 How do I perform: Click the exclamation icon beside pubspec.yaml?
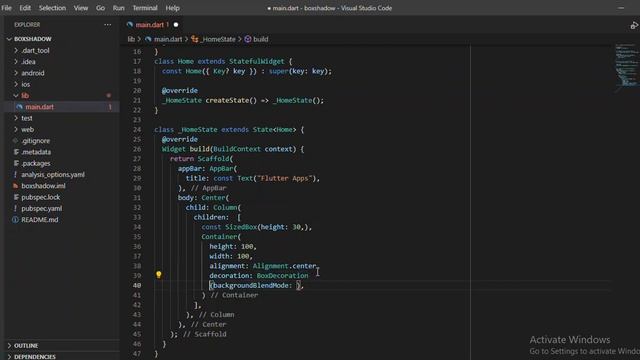pos(16,208)
